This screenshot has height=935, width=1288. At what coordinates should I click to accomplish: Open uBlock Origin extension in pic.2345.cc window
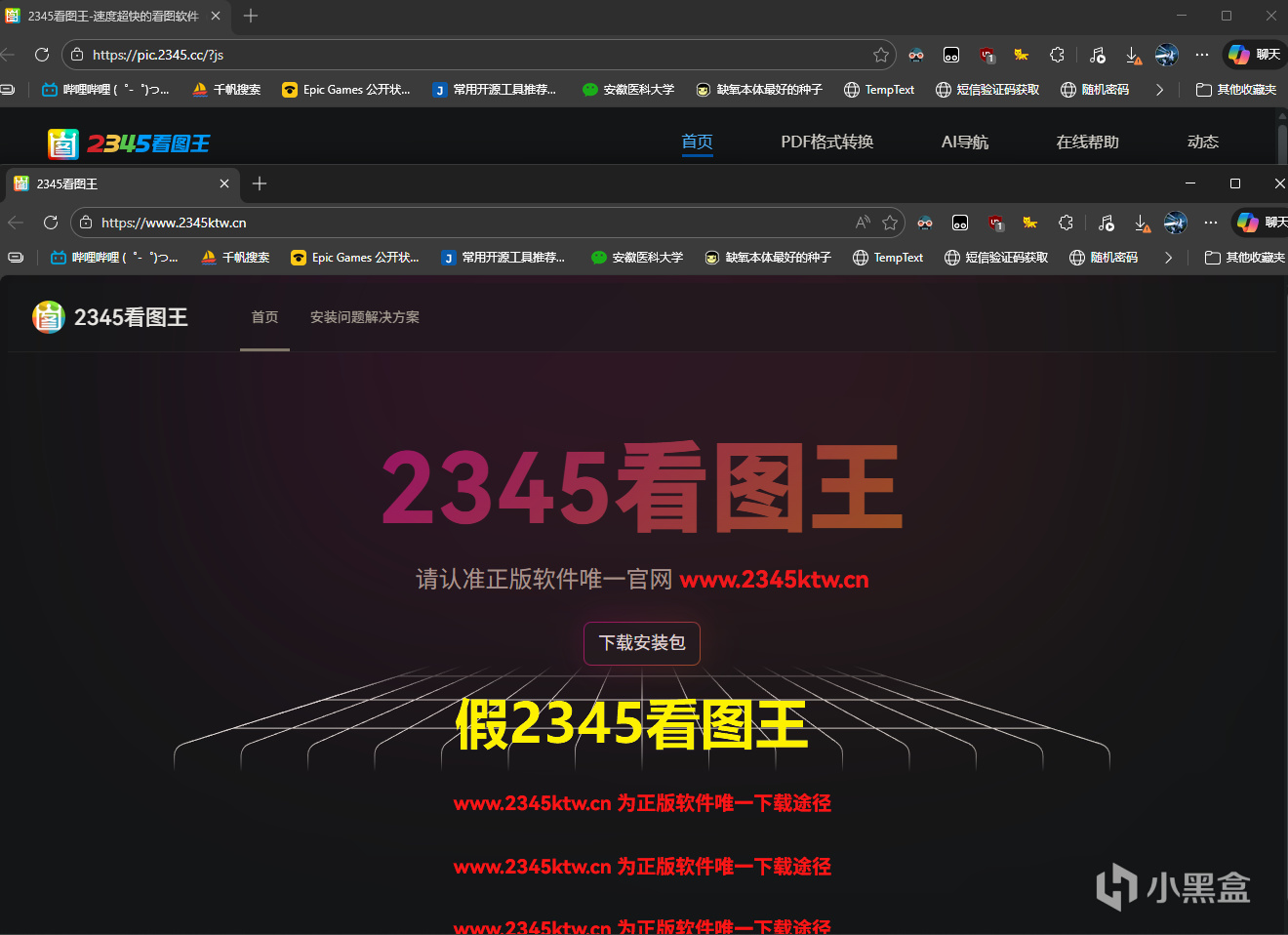click(x=986, y=55)
